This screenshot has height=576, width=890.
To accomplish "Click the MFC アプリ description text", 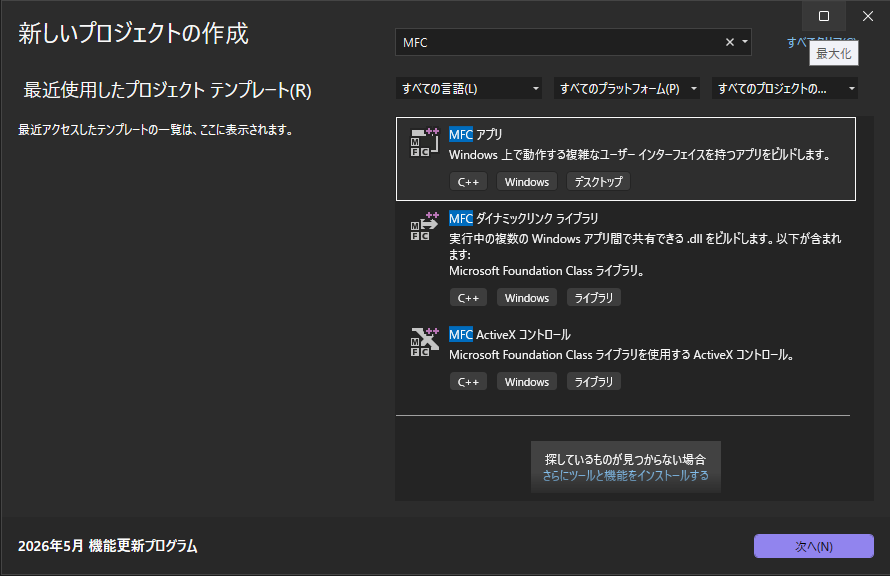I will (x=640, y=155).
